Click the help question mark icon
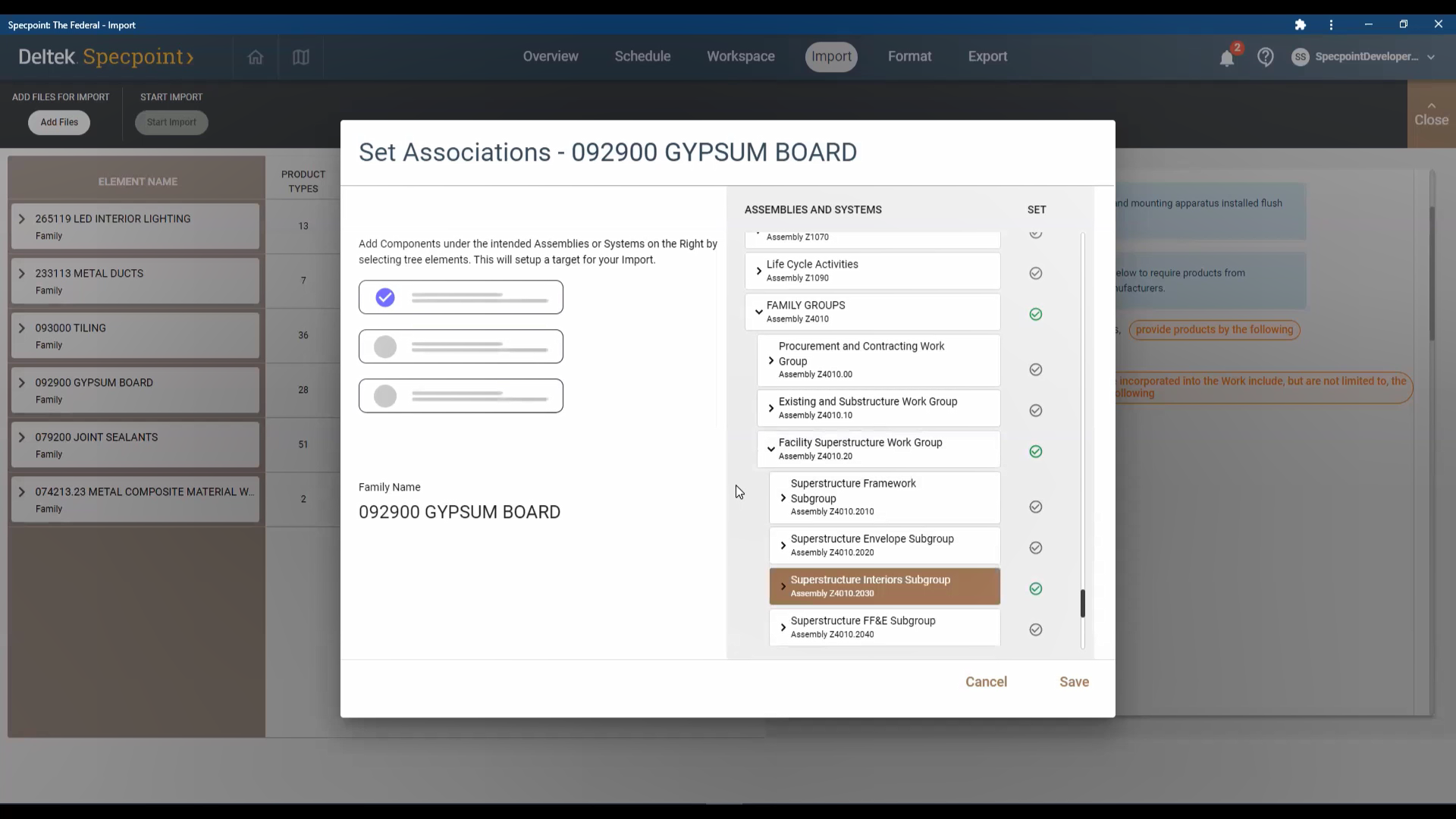Screen dimensions: 1456x819 1265,57
